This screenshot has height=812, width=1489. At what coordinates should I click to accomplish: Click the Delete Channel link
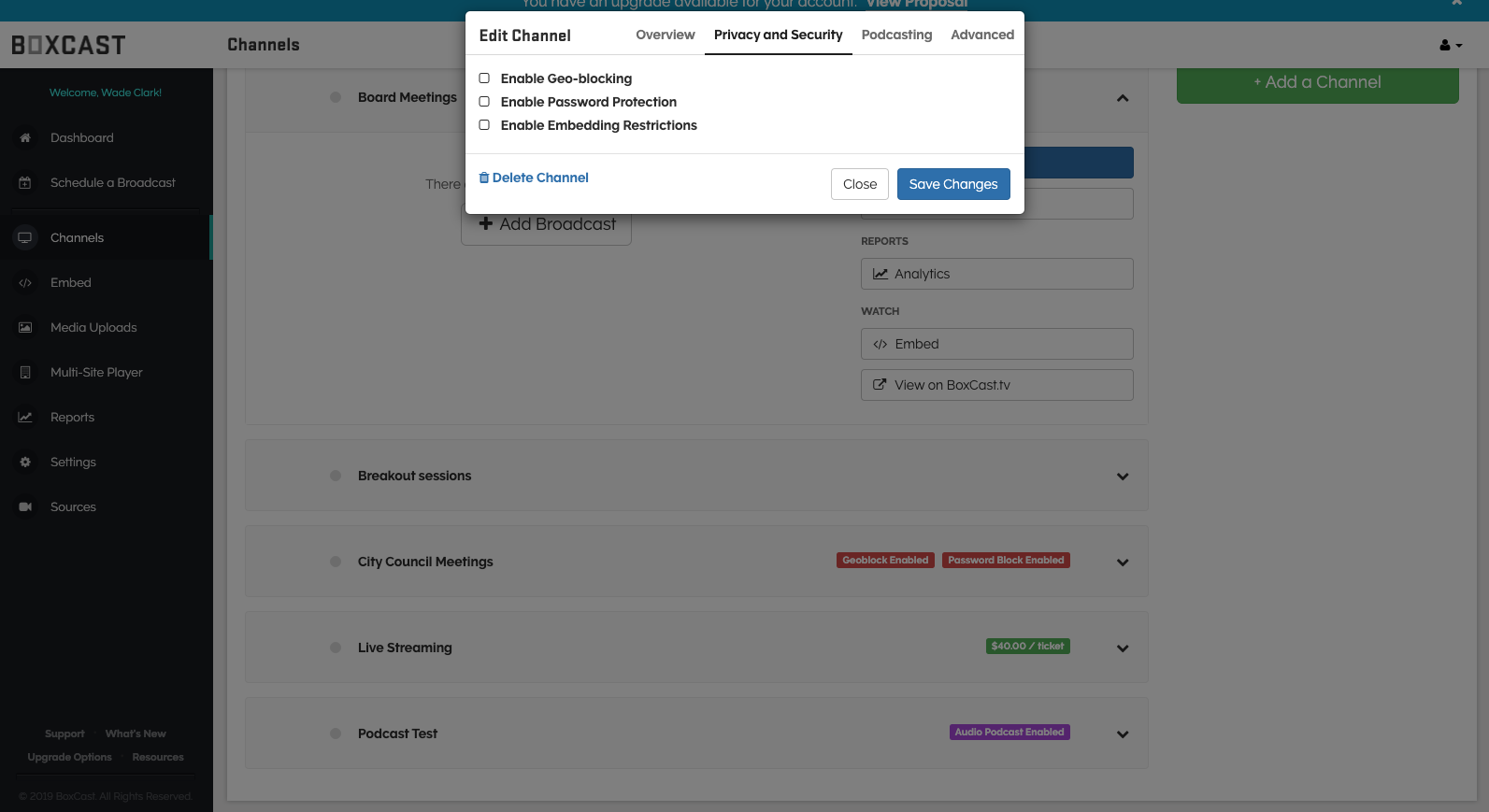coord(534,178)
